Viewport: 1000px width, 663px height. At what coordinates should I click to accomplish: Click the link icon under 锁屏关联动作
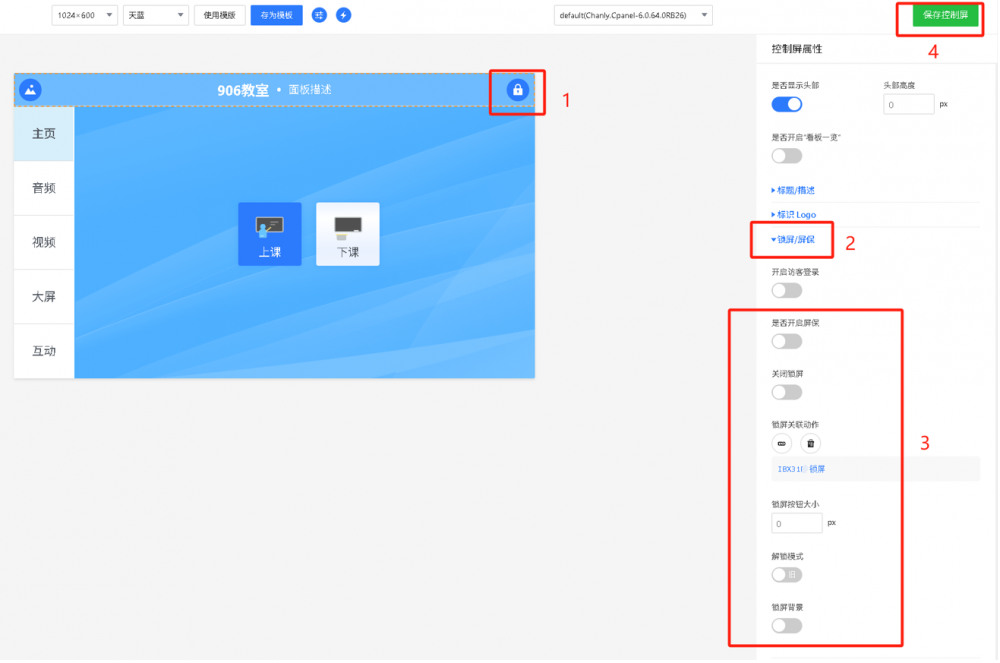782,443
